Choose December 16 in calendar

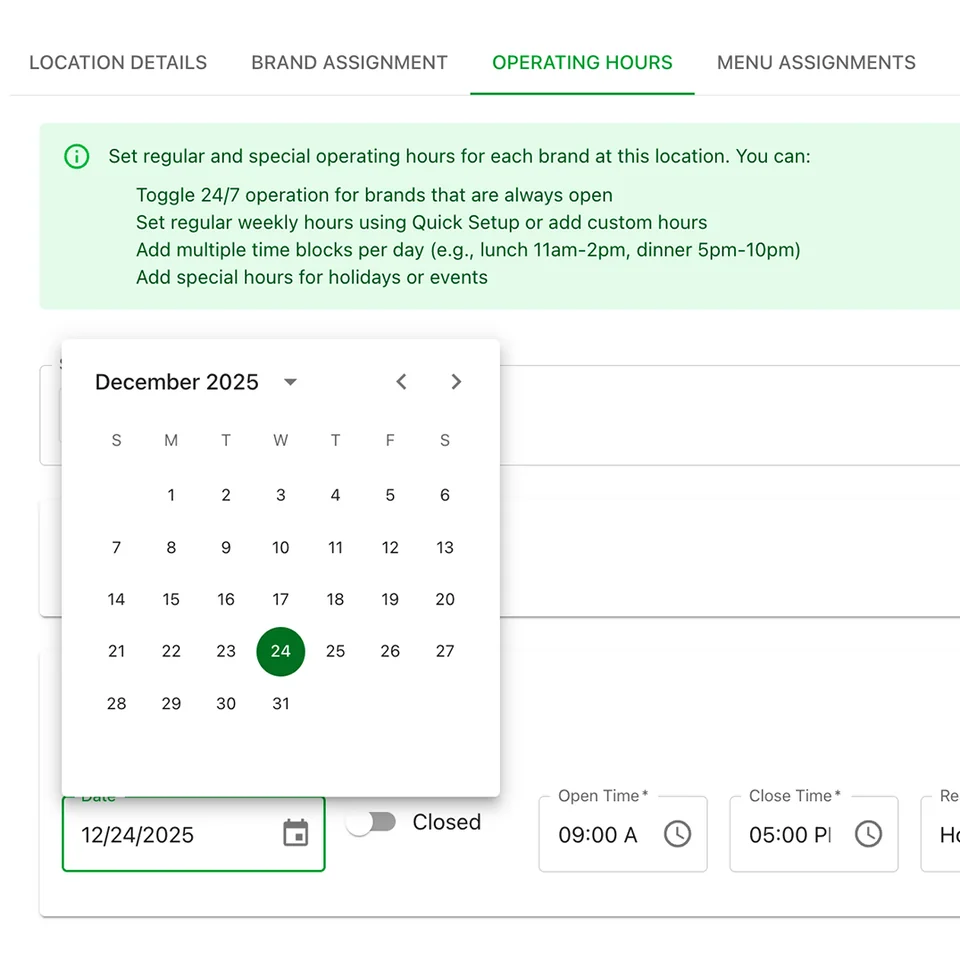point(226,599)
